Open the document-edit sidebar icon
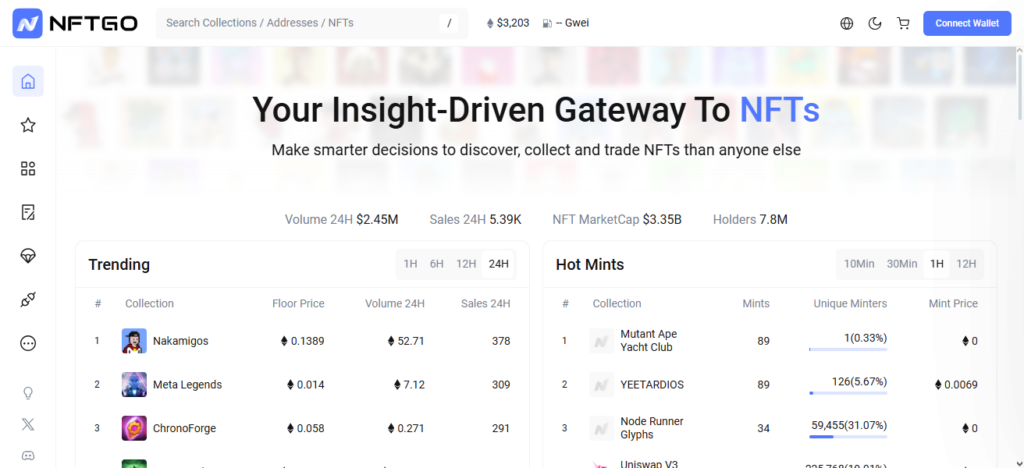 [28, 212]
